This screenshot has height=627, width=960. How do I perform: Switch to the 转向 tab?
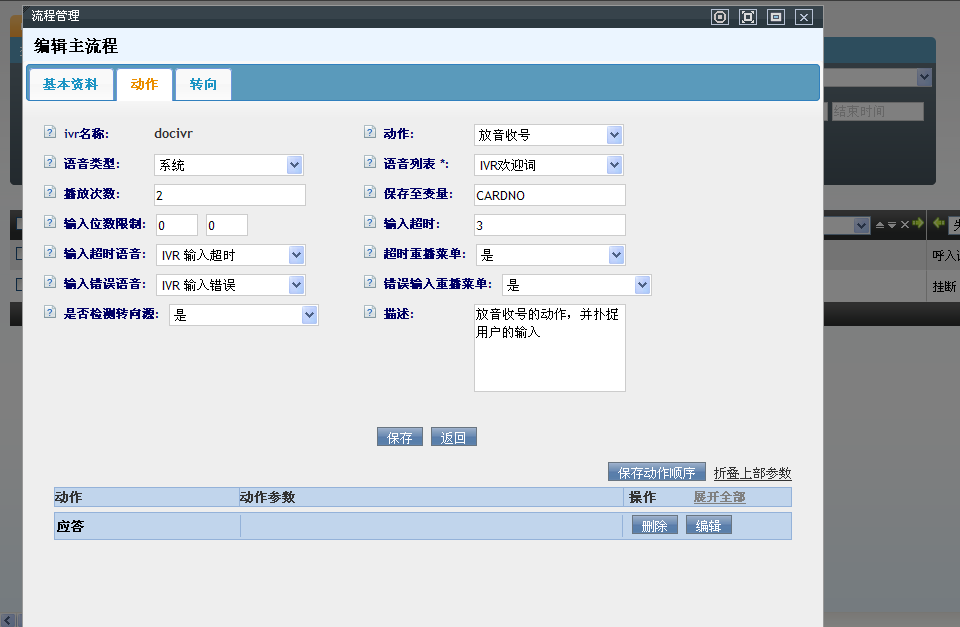click(x=203, y=85)
